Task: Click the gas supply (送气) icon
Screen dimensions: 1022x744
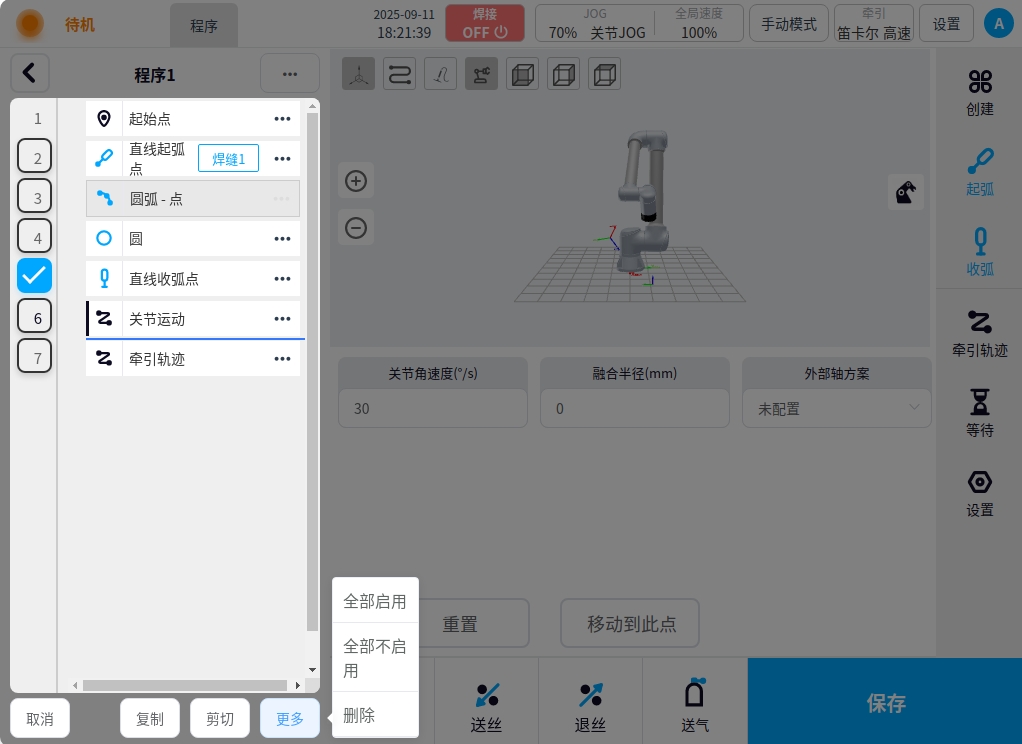Action: 694,693
